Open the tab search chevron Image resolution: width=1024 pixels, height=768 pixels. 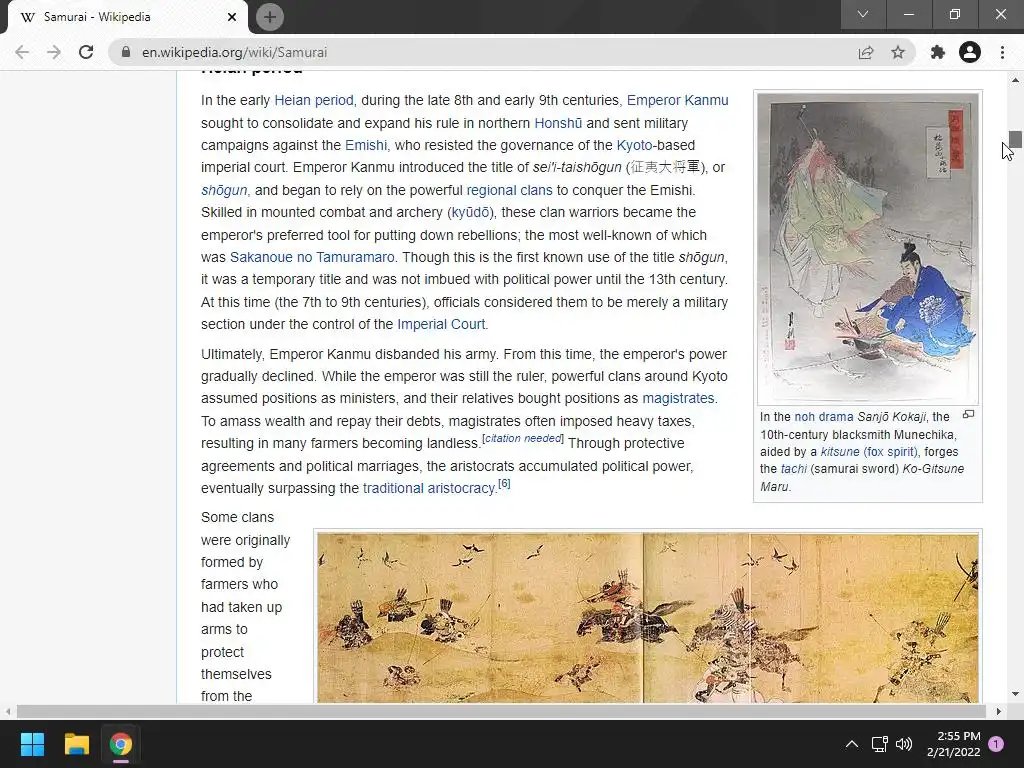click(863, 14)
